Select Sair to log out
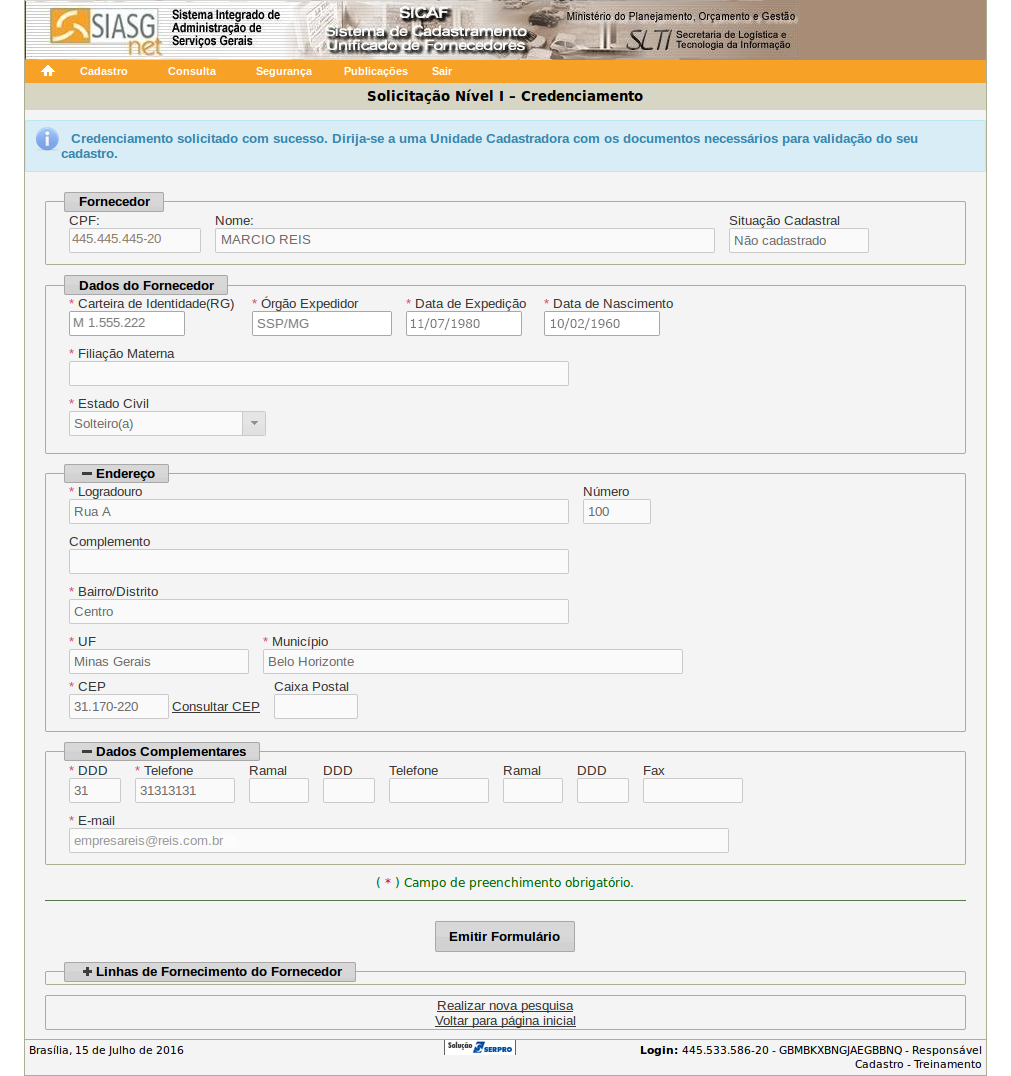Screen dimensions: 1011x1076 click(x=441, y=71)
